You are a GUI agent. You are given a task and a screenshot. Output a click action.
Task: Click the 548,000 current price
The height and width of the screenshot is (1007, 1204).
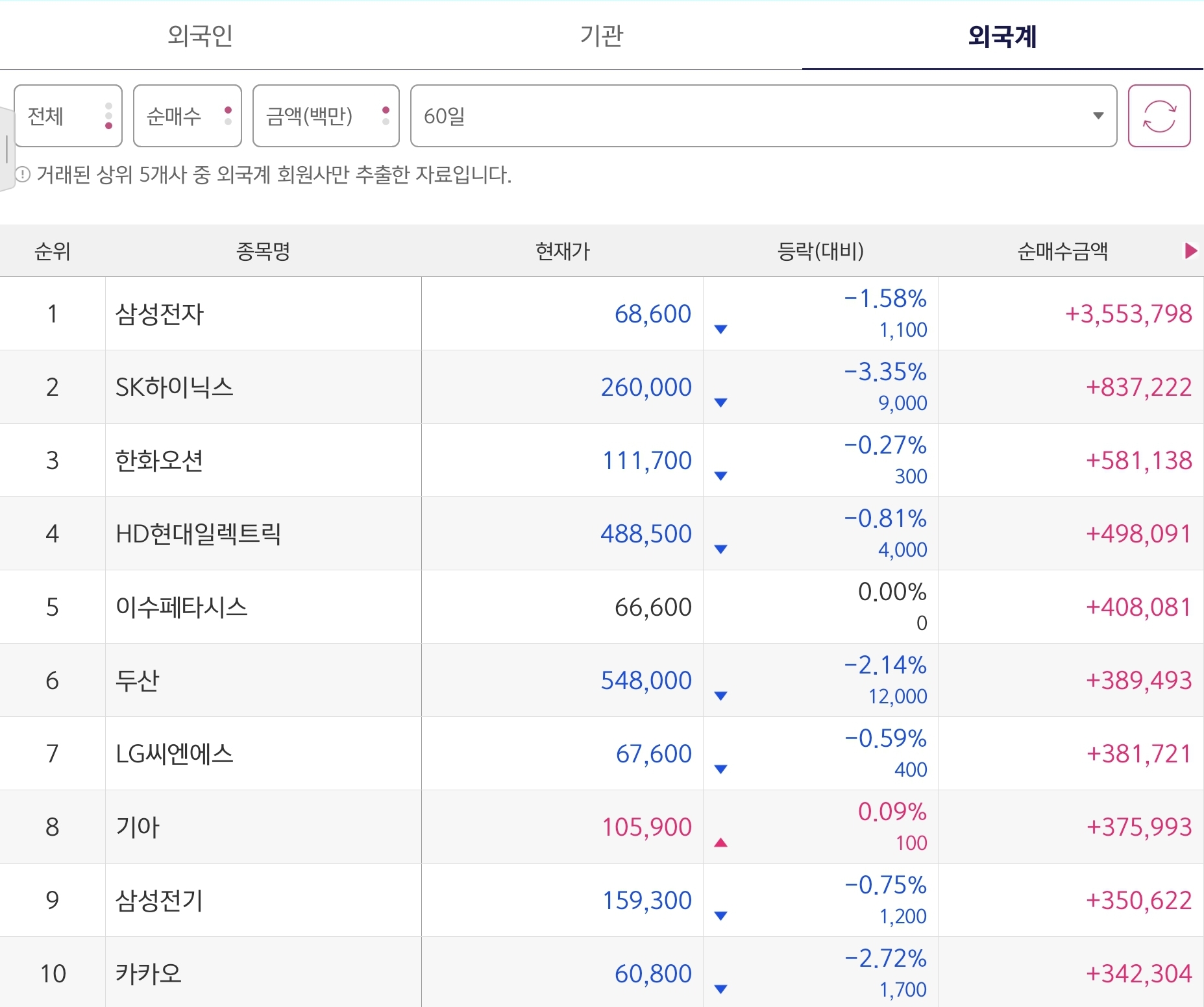pyautogui.click(x=646, y=681)
